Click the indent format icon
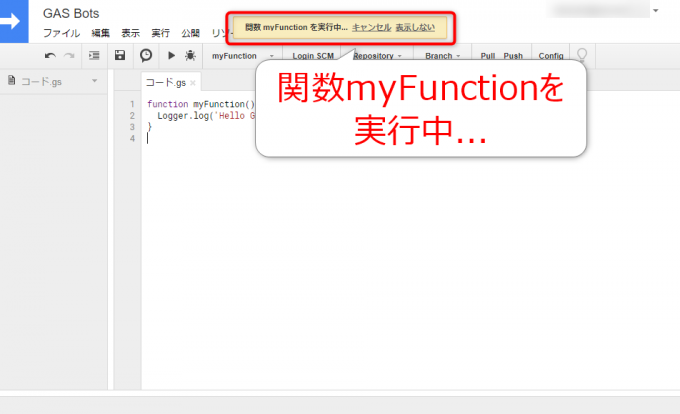This screenshot has height=414, width=680. coord(94,56)
